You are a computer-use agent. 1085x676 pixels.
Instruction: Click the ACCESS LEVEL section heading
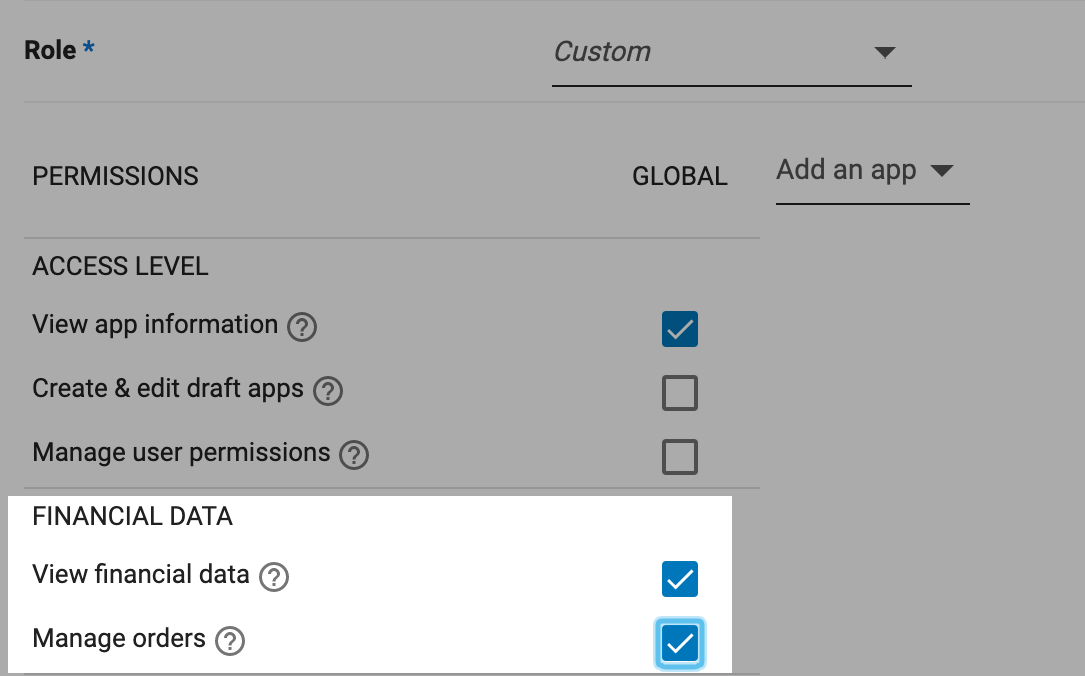point(120,267)
